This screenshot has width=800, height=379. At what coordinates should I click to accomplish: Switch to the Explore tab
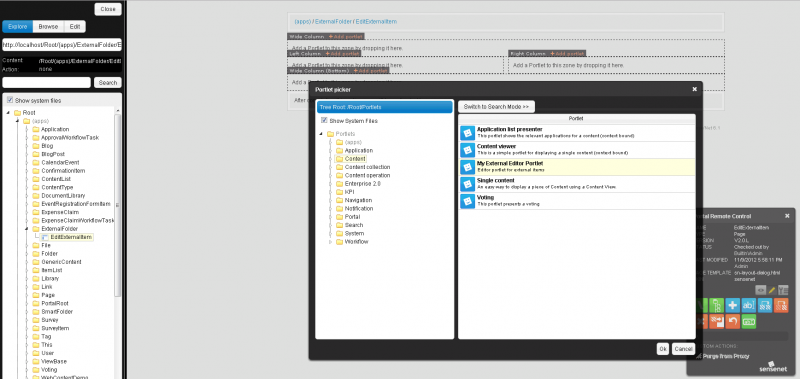[17, 27]
